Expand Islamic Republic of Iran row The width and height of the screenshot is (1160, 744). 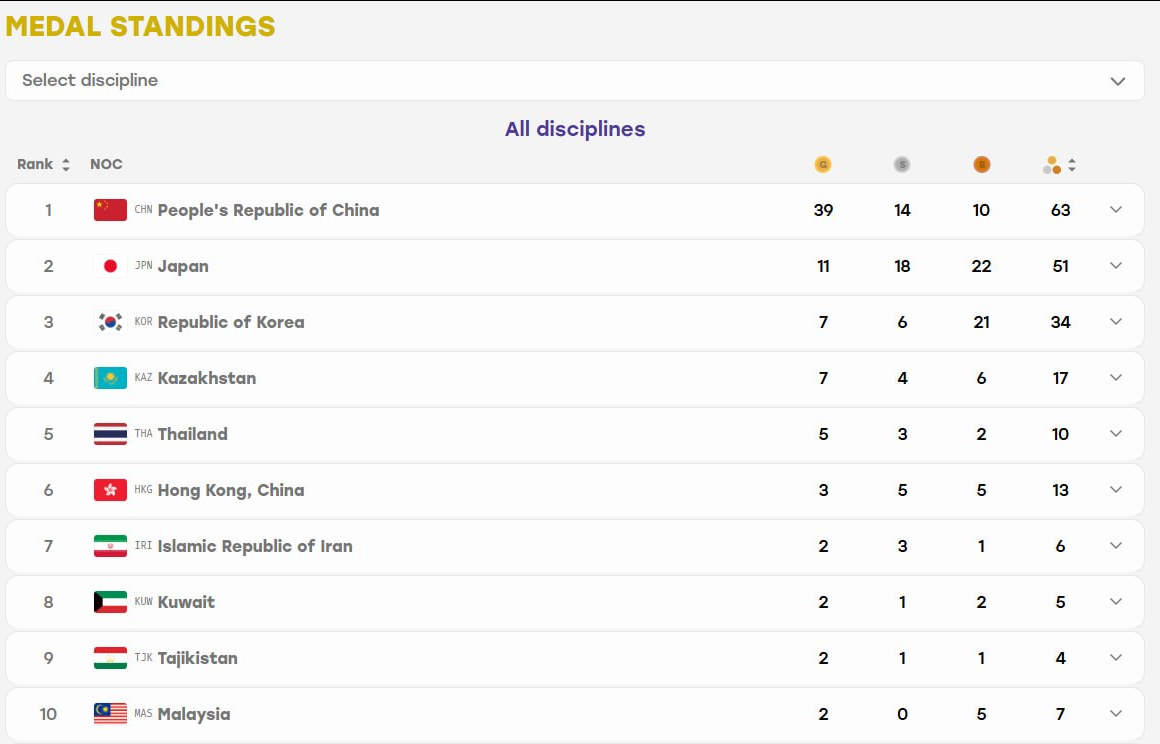tap(1116, 546)
